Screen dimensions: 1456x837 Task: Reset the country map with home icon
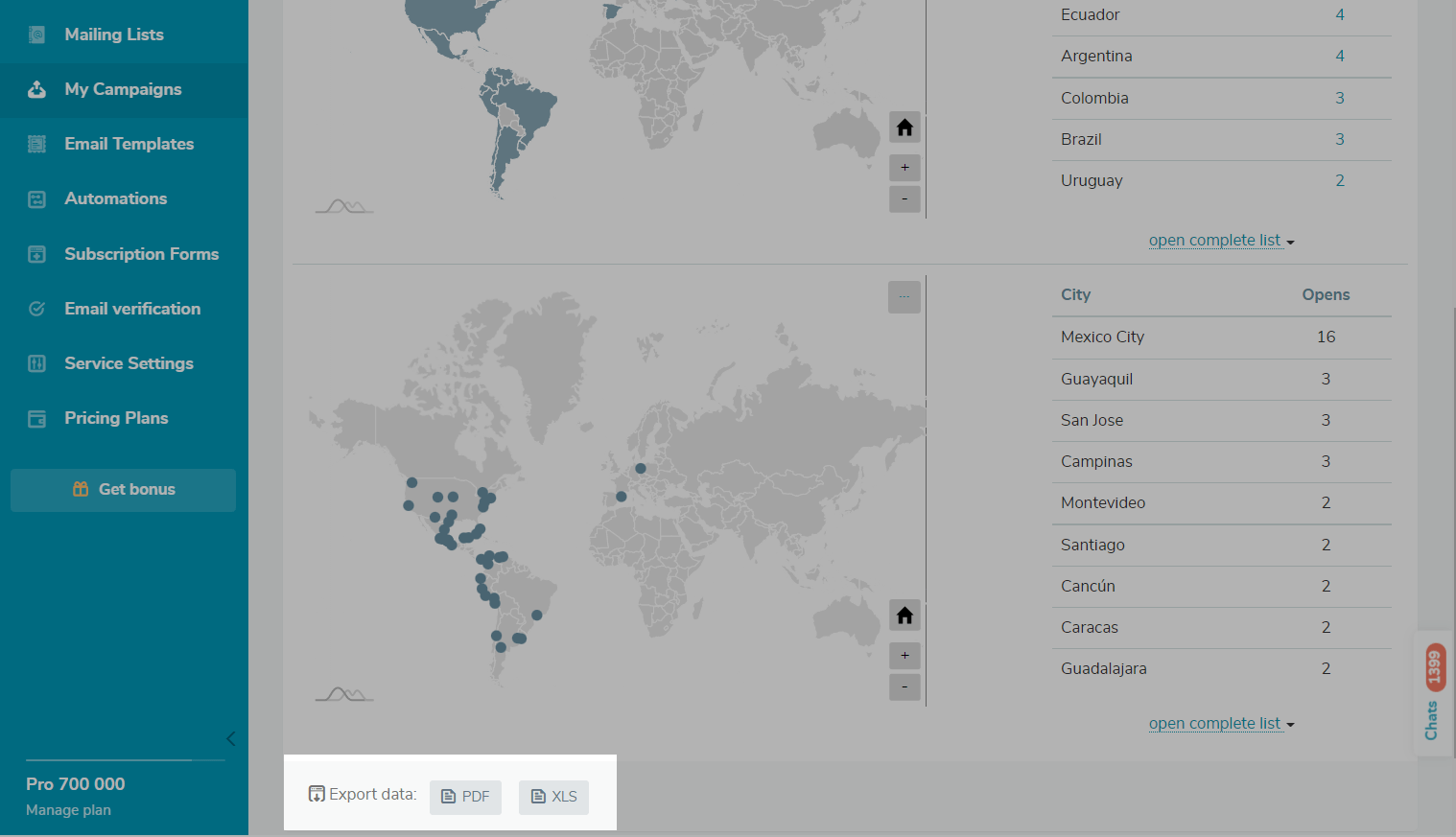[x=904, y=128]
